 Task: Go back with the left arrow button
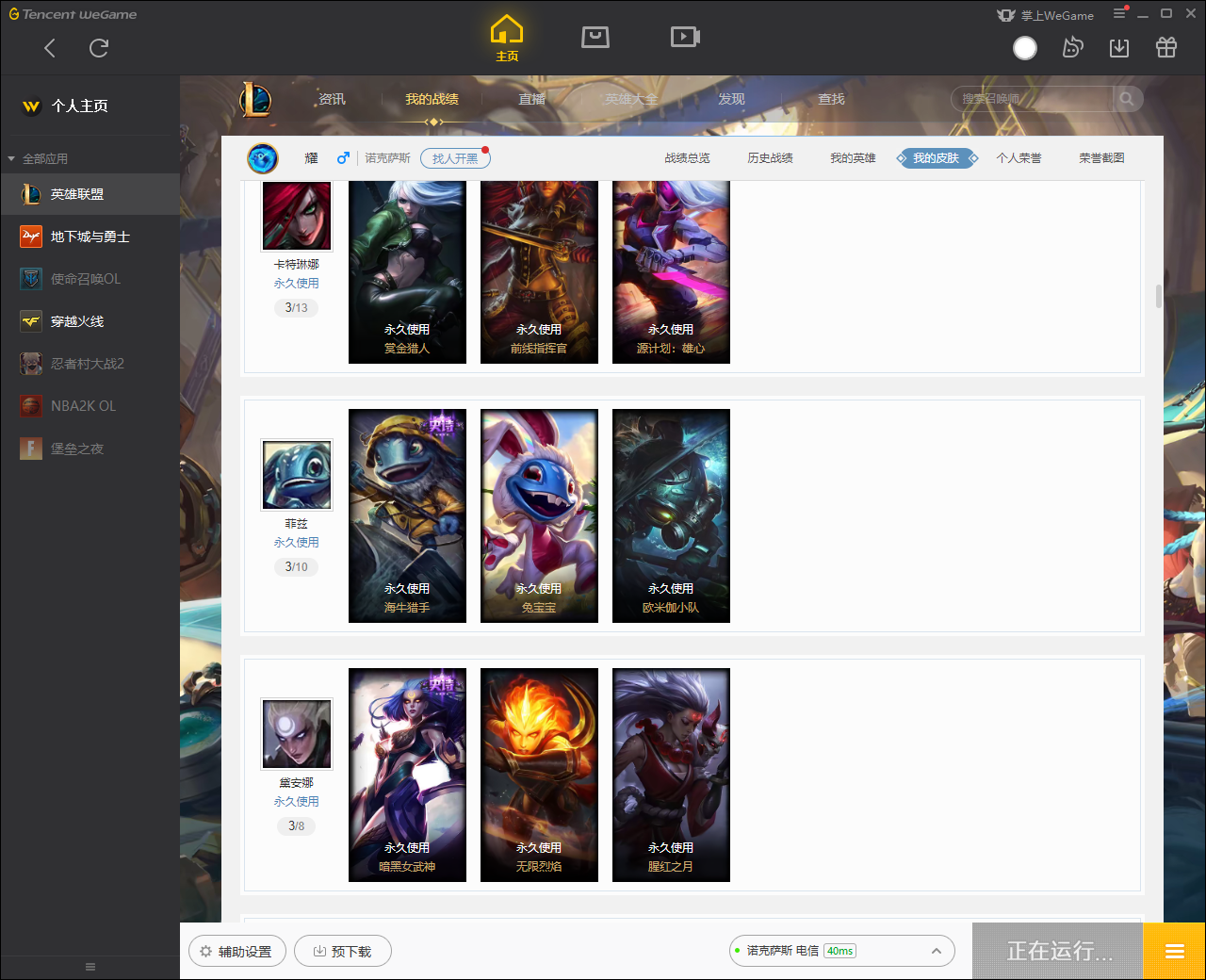pyautogui.click(x=50, y=48)
